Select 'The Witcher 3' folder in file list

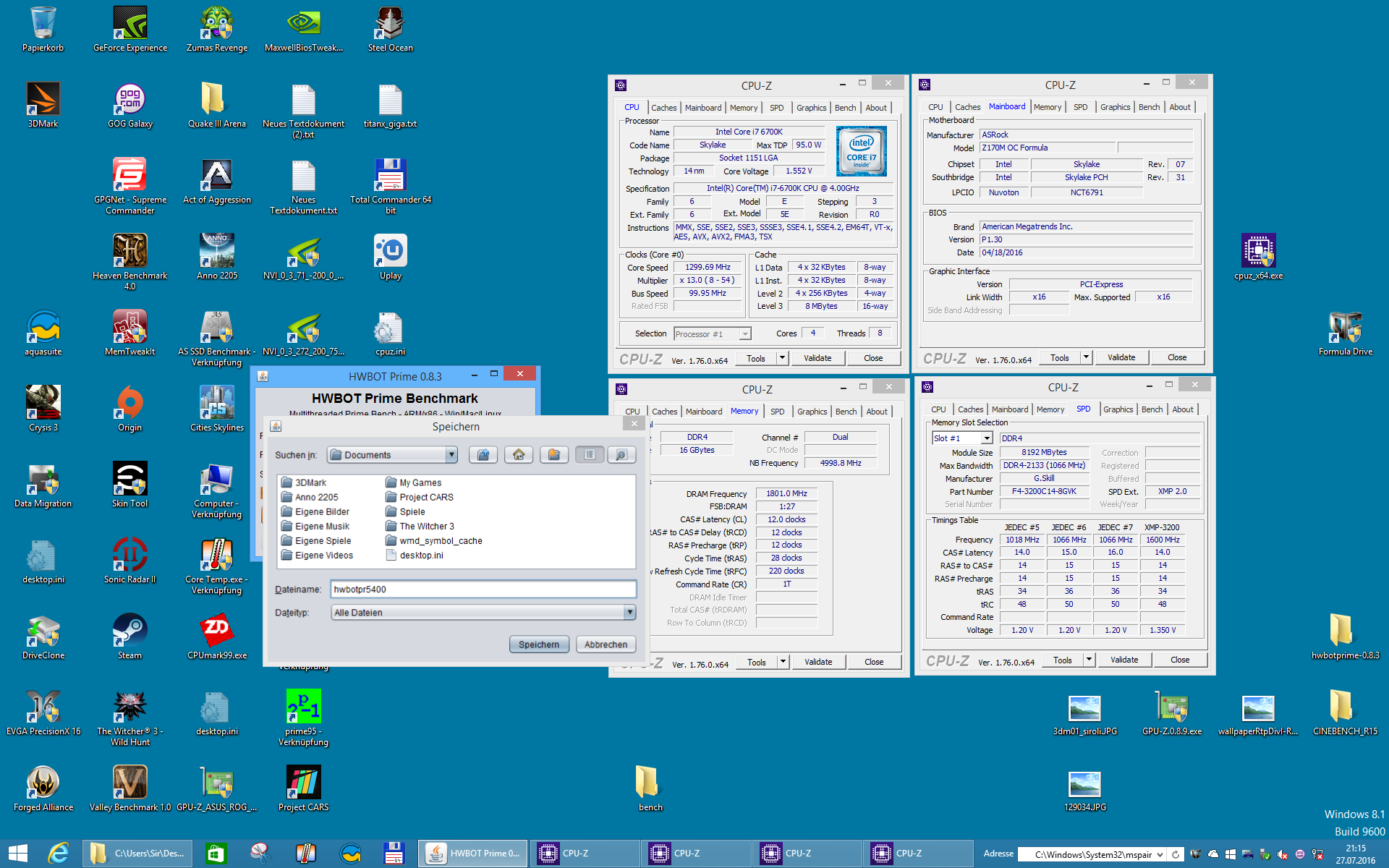[420, 527]
